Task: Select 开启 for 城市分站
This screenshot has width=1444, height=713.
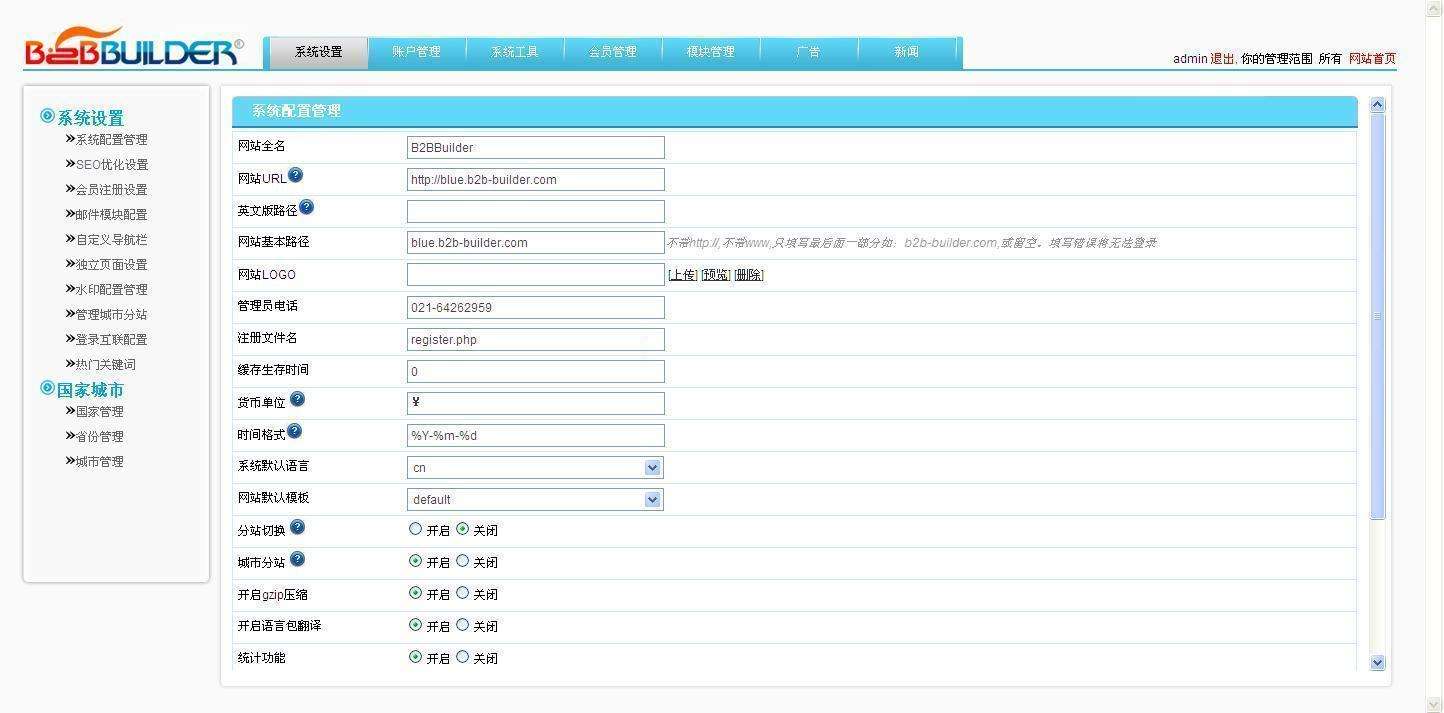Action: [x=415, y=561]
